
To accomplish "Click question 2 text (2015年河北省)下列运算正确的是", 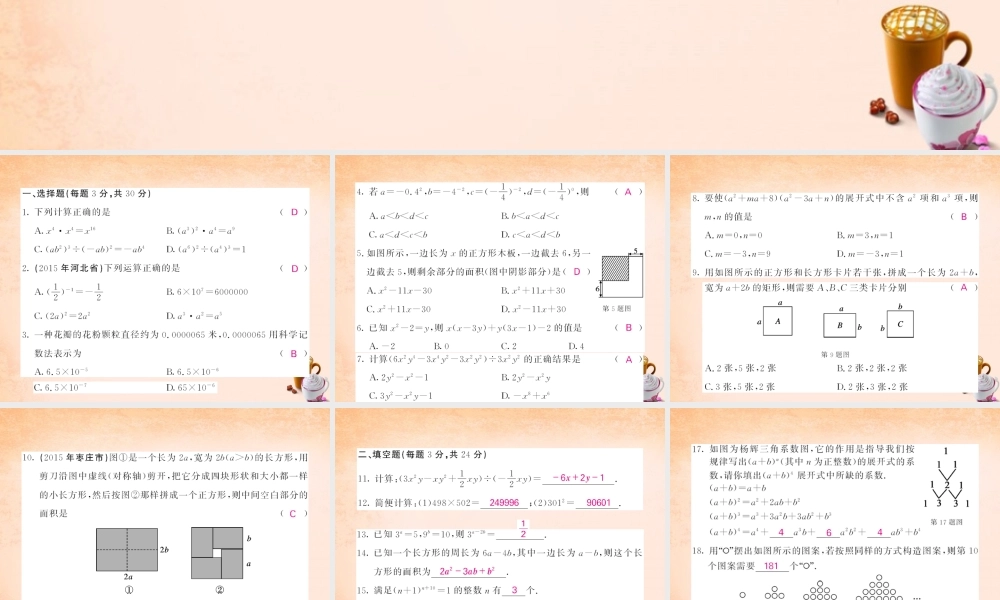I will 107,268.
